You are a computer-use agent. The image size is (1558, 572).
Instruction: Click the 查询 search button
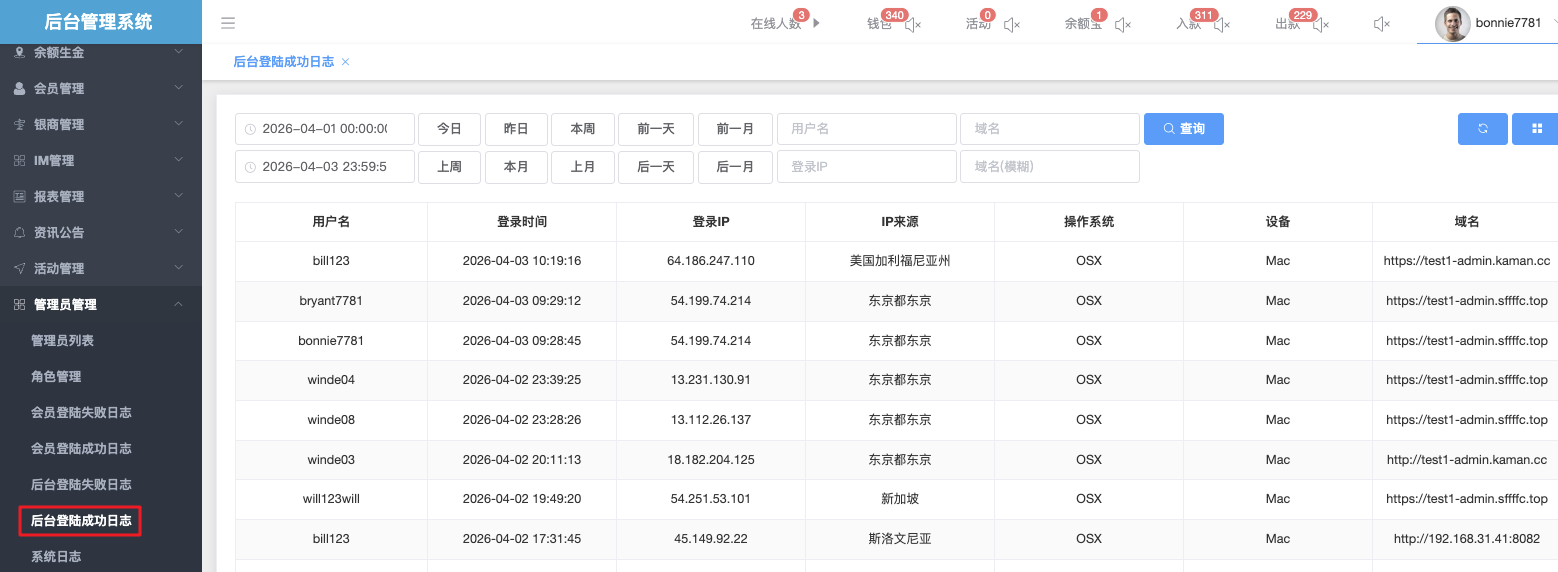[x=1183, y=129]
